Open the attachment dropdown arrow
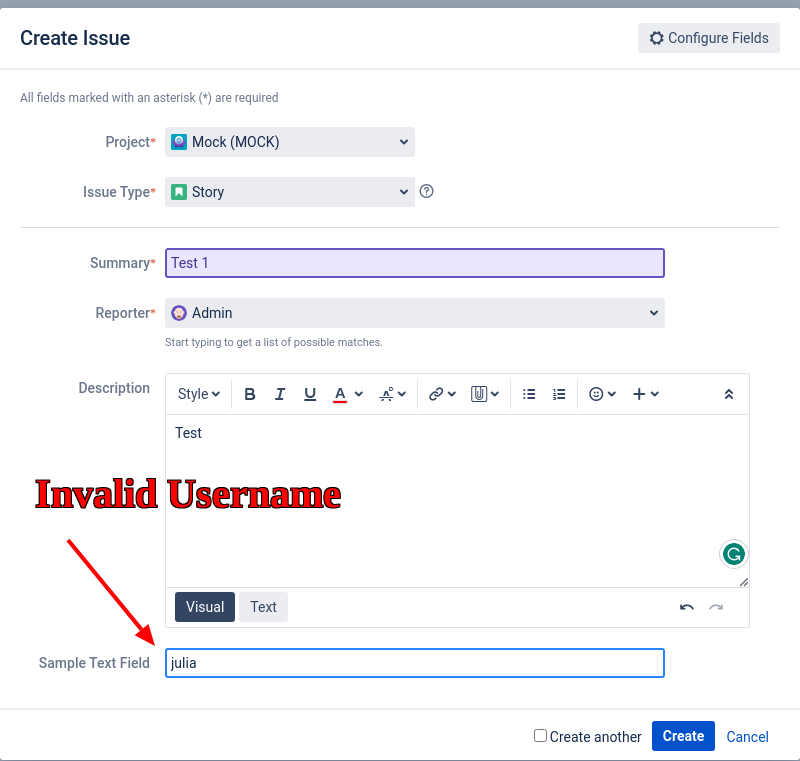The width and height of the screenshot is (800, 761). pos(495,394)
